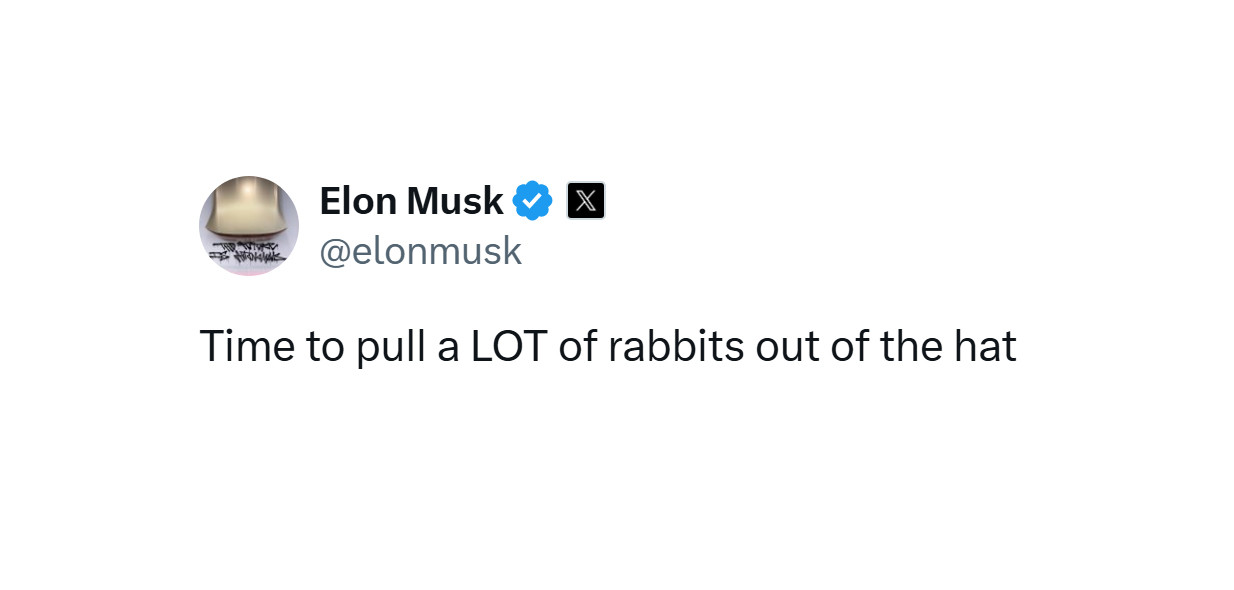Open the @elonmusk handle link
The height and width of the screenshot is (590, 1234).
pos(420,251)
